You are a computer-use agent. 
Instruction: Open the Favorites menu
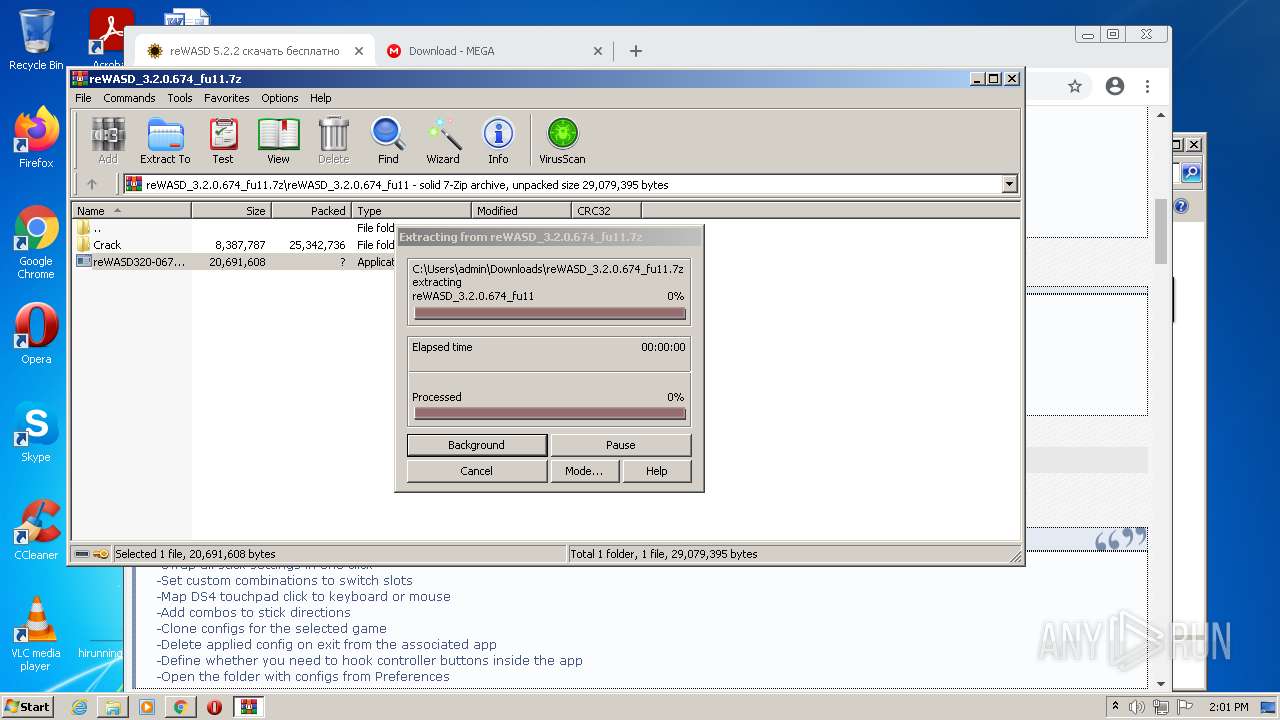[x=227, y=98]
